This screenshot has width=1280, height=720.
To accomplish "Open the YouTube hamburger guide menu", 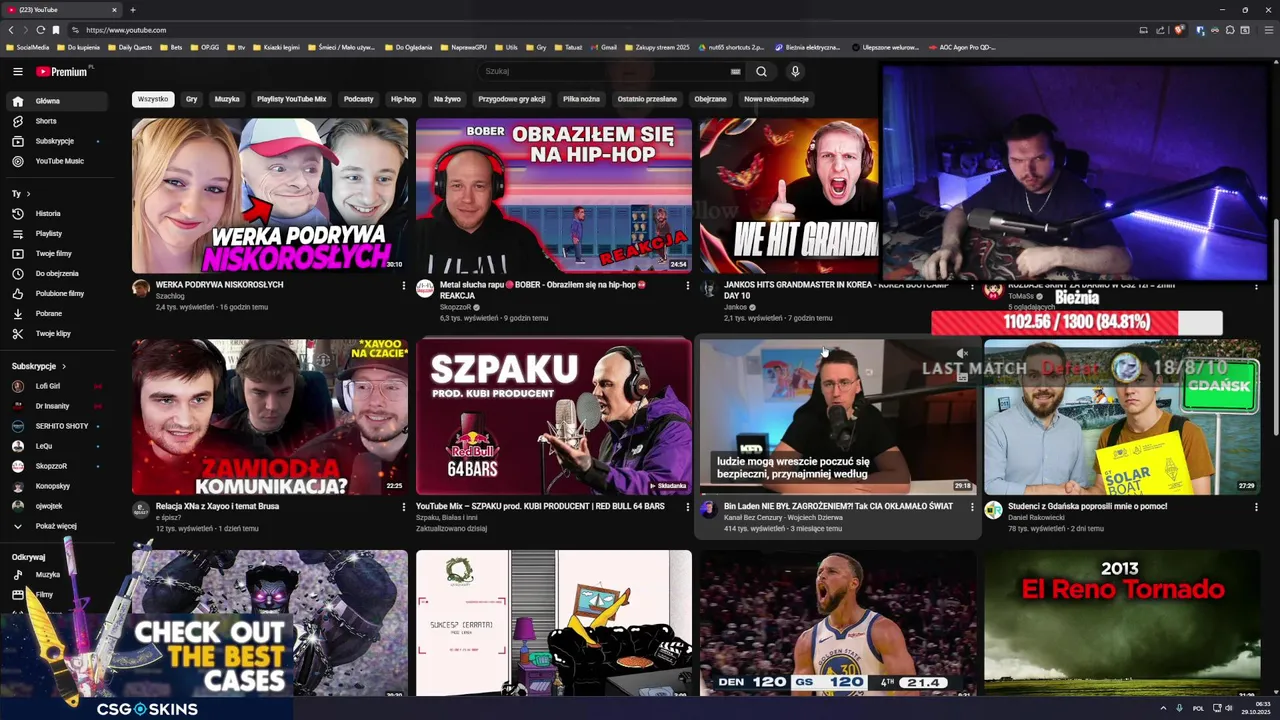I will pos(17,71).
